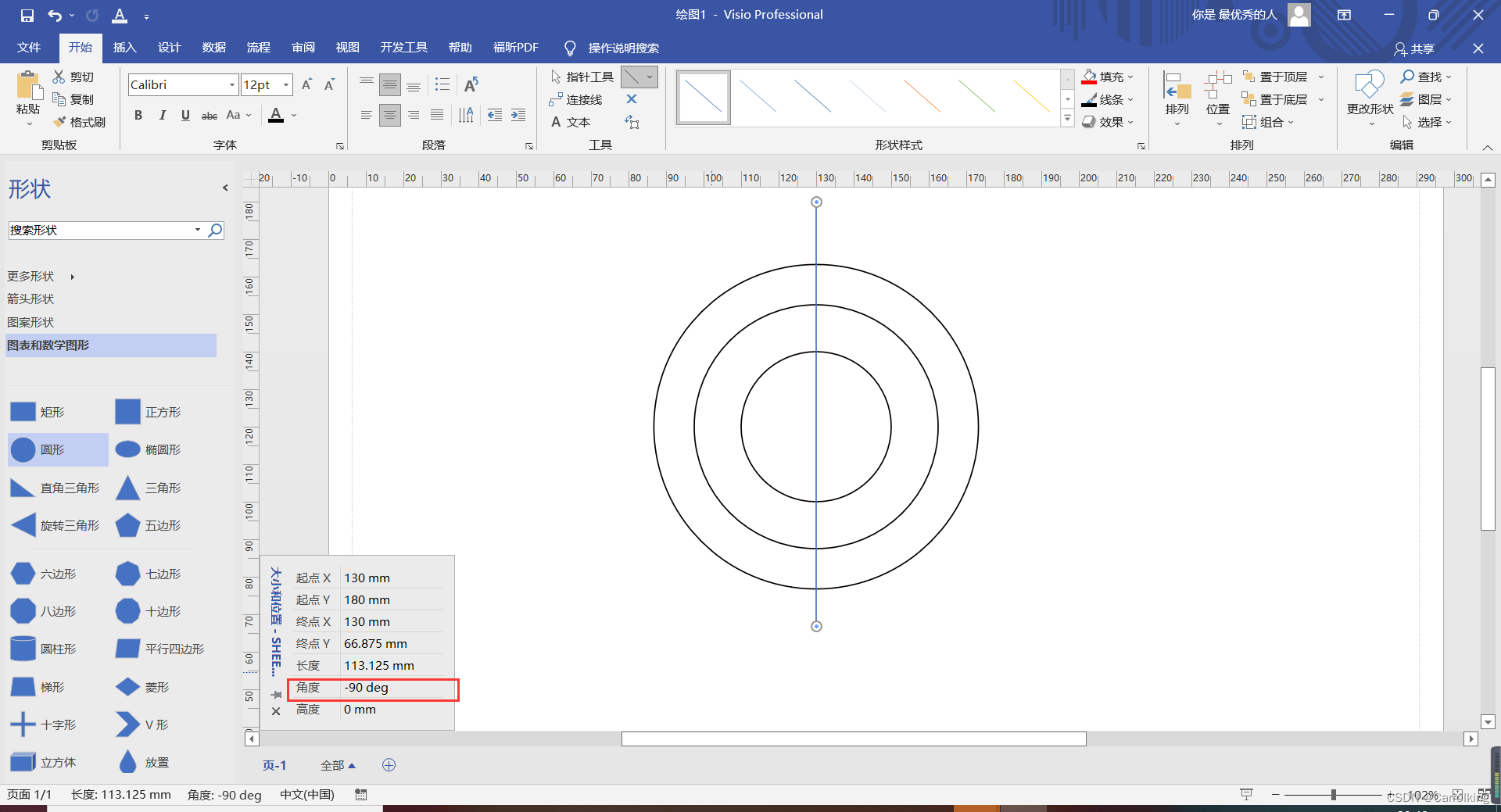Image resolution: width=1501 pixels, height=812 pixels.
Task: Open the Bring to Front dropdown arrow
Action: [x=1321, y=77]
